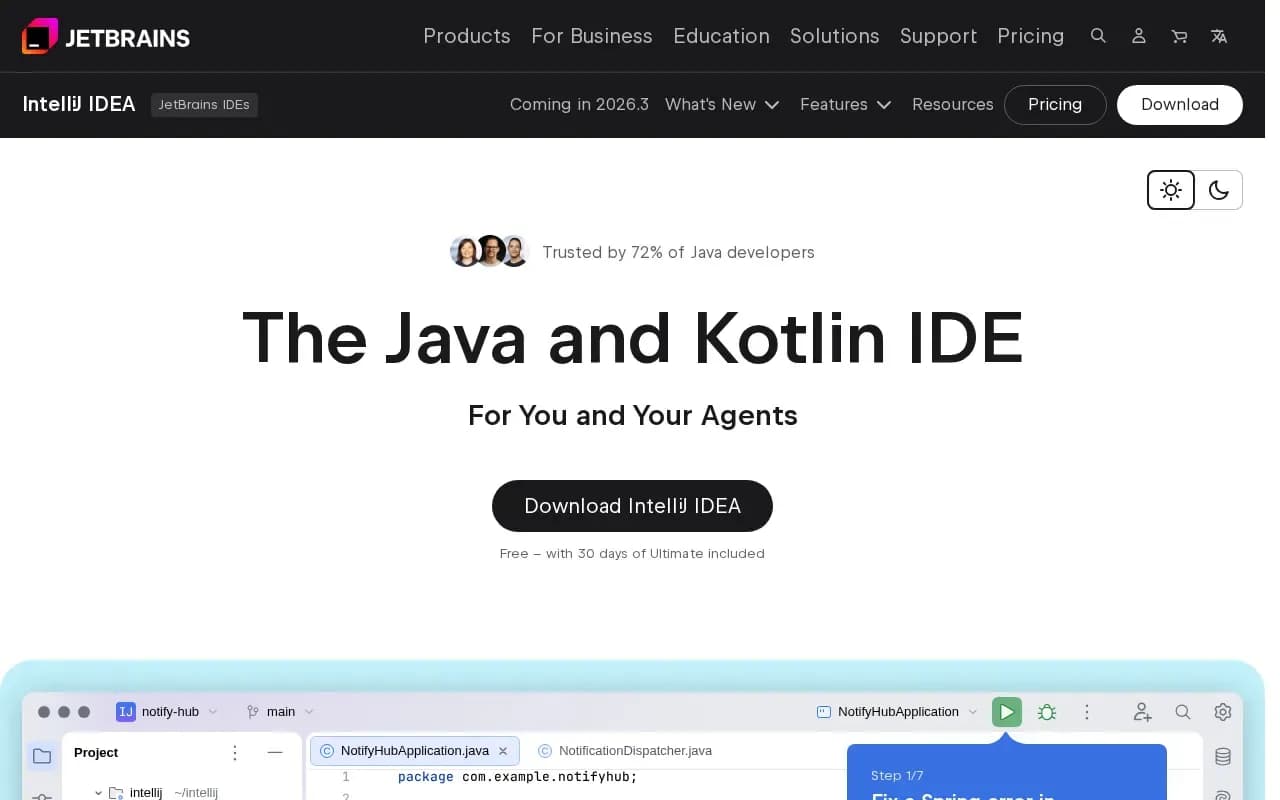Select the Project folder sidebar icon

pyautogui.click(x=42, y=756)
